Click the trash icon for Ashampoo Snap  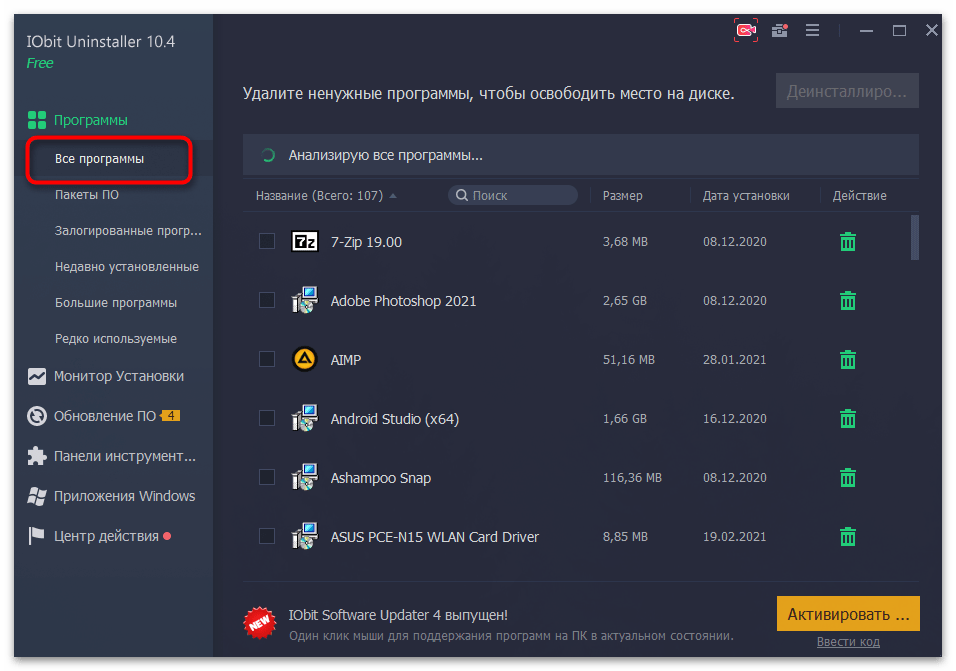847,478
